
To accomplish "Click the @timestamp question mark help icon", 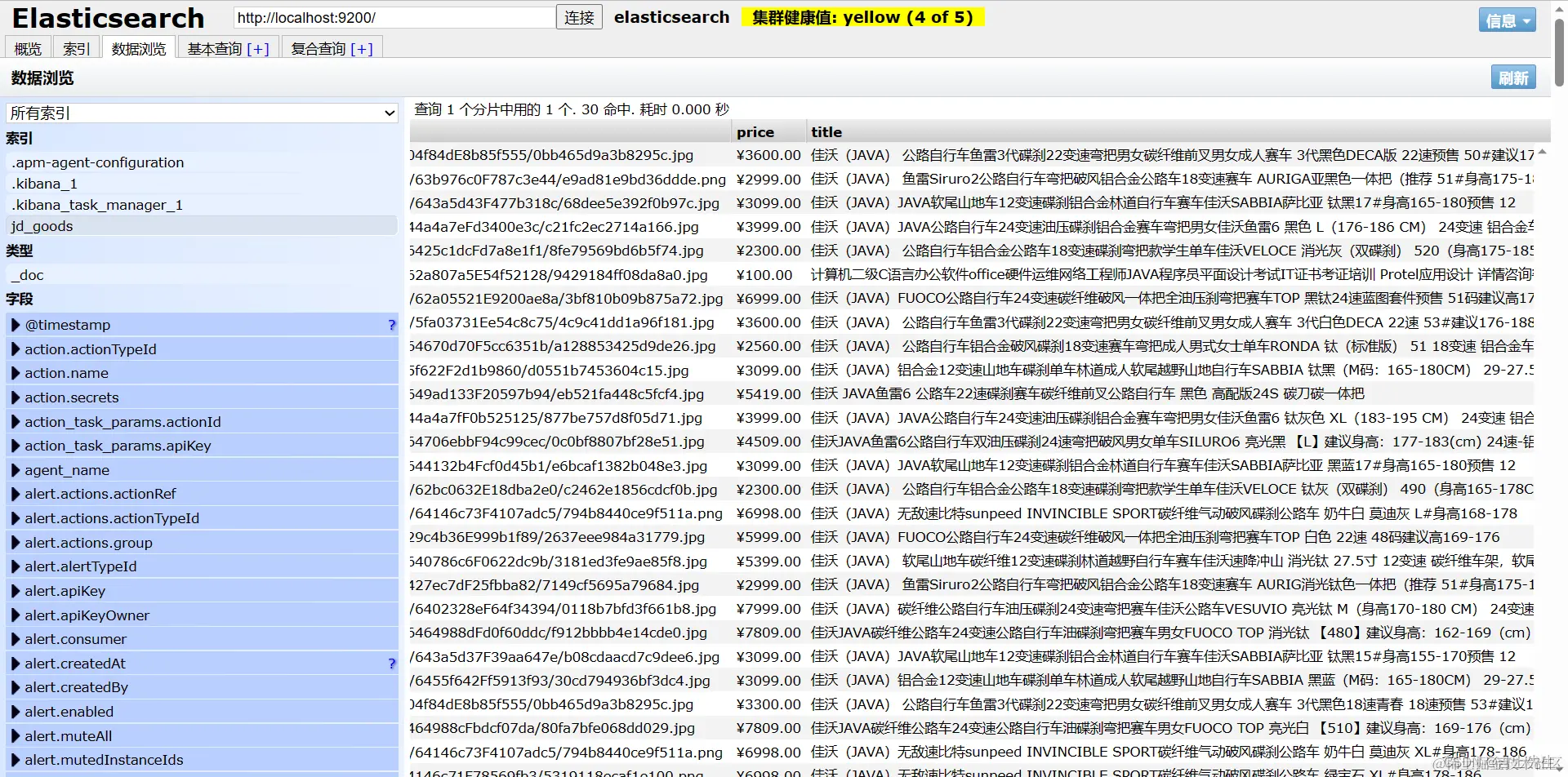I will click(392, 325).
